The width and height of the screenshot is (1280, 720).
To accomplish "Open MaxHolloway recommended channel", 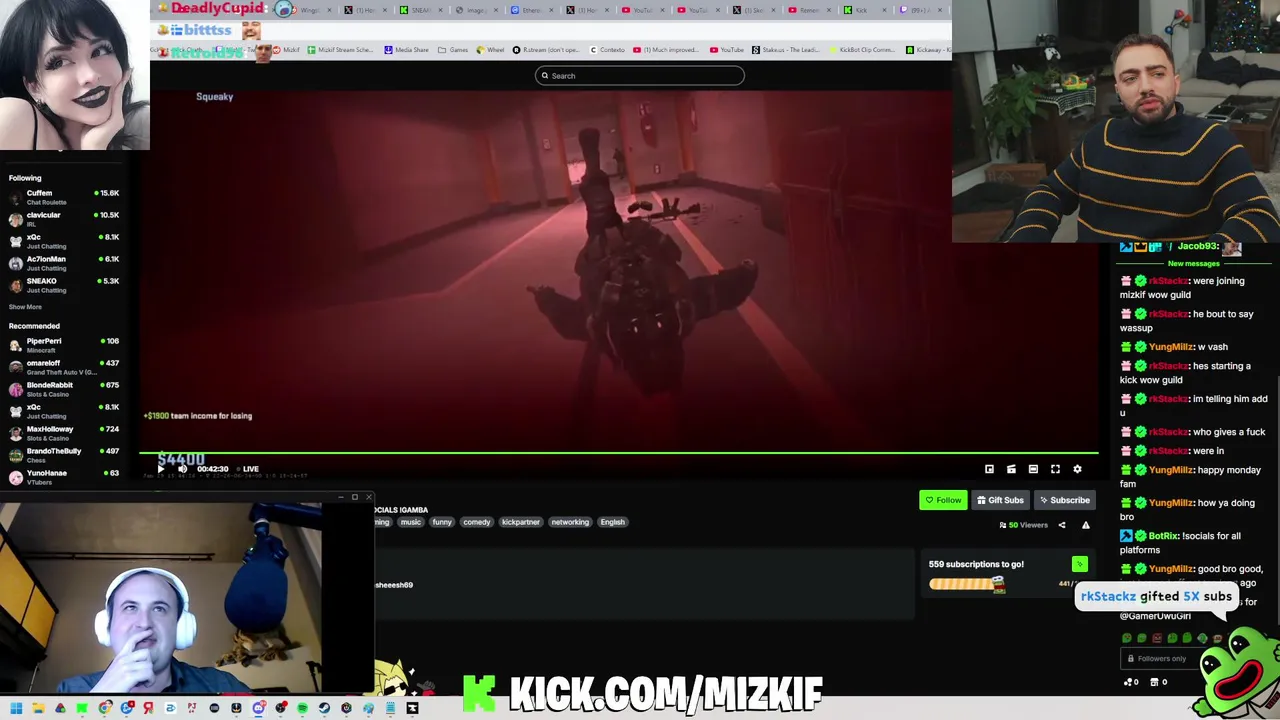I will point(64,433).
